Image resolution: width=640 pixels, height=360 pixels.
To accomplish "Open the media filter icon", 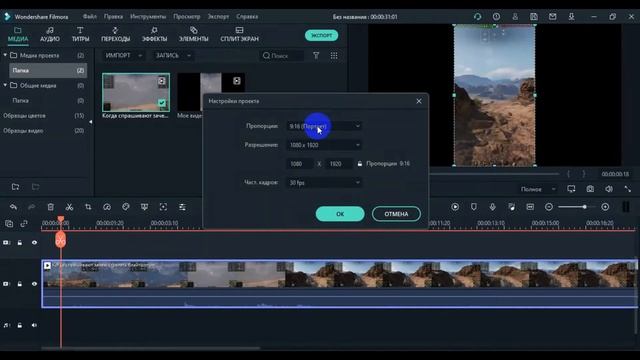I will (316, 56).
